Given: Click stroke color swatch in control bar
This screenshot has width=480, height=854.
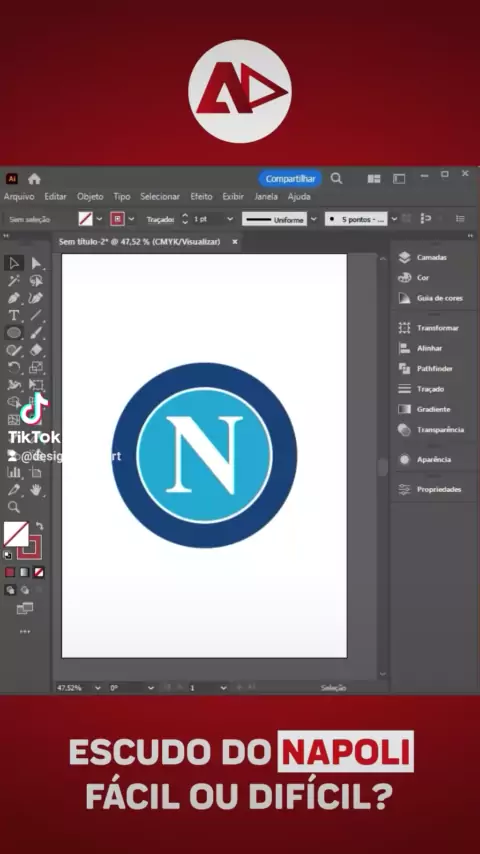Looking at the screenshot, I should click(117, 219).
